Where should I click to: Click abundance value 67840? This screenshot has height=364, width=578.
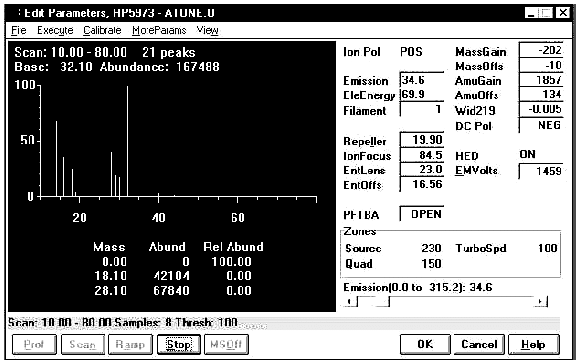pyautogui.click(x=171, y=291)
